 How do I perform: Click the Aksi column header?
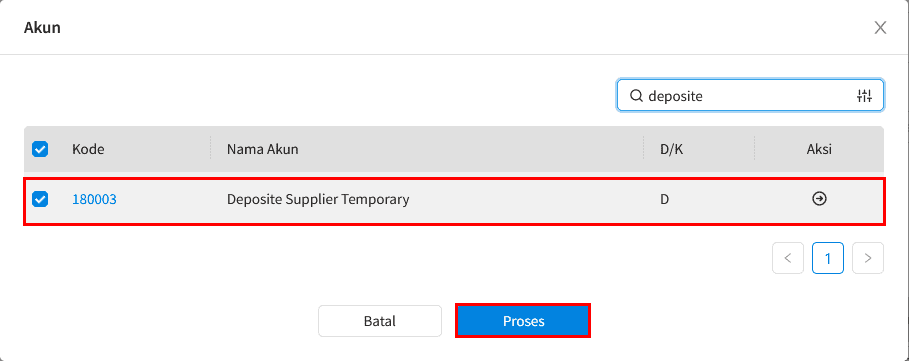(x=819, y=149)
